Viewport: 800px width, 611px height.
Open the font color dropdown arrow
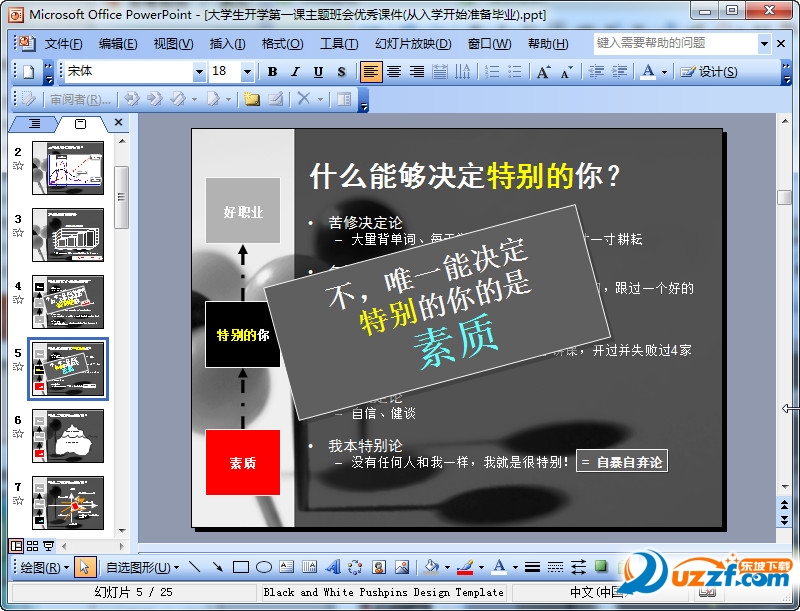pyautogui.click(x=664, y=72)
